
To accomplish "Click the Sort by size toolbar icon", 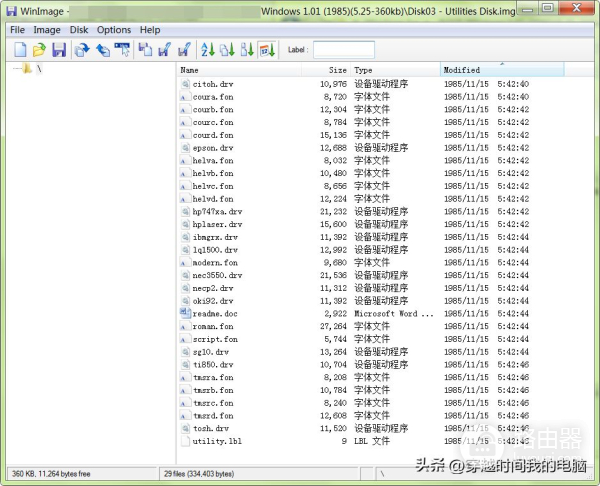I will click(x=247, y=50).
